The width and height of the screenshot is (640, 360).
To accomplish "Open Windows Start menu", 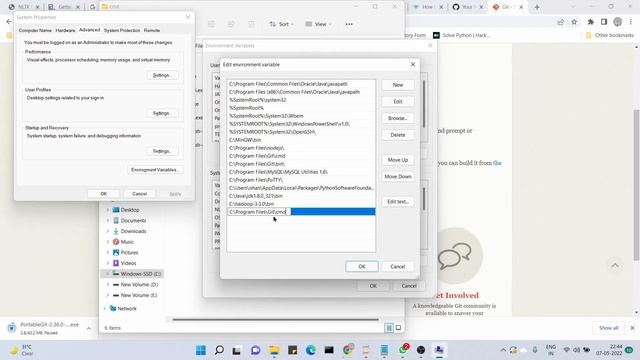I will pos(201,350).
